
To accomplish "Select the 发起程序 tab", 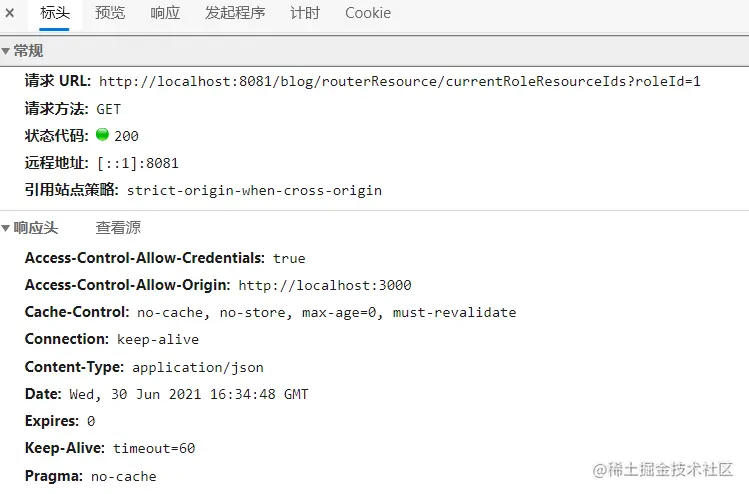I will point(235,13).
